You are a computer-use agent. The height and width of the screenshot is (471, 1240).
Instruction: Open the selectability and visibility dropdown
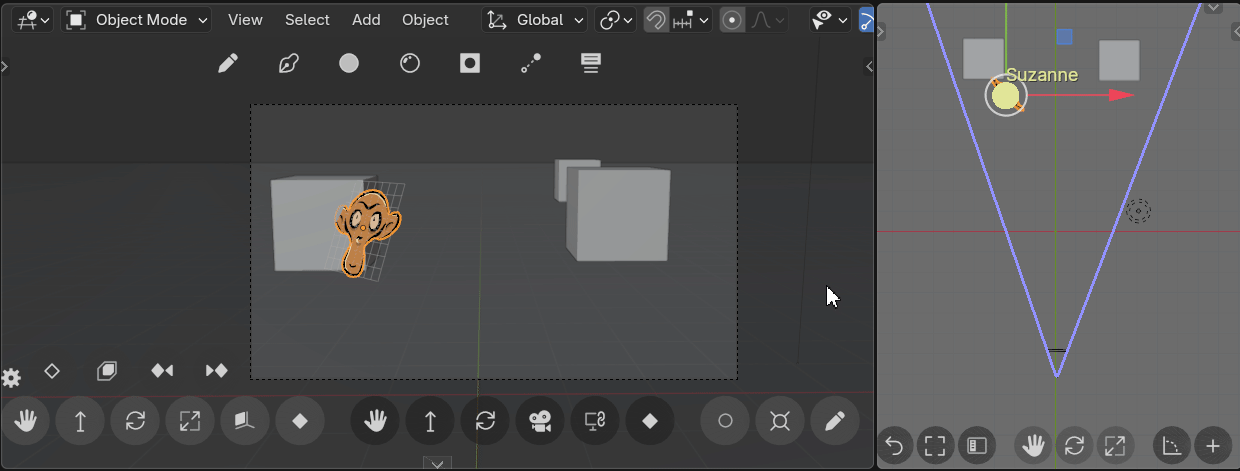829,19
